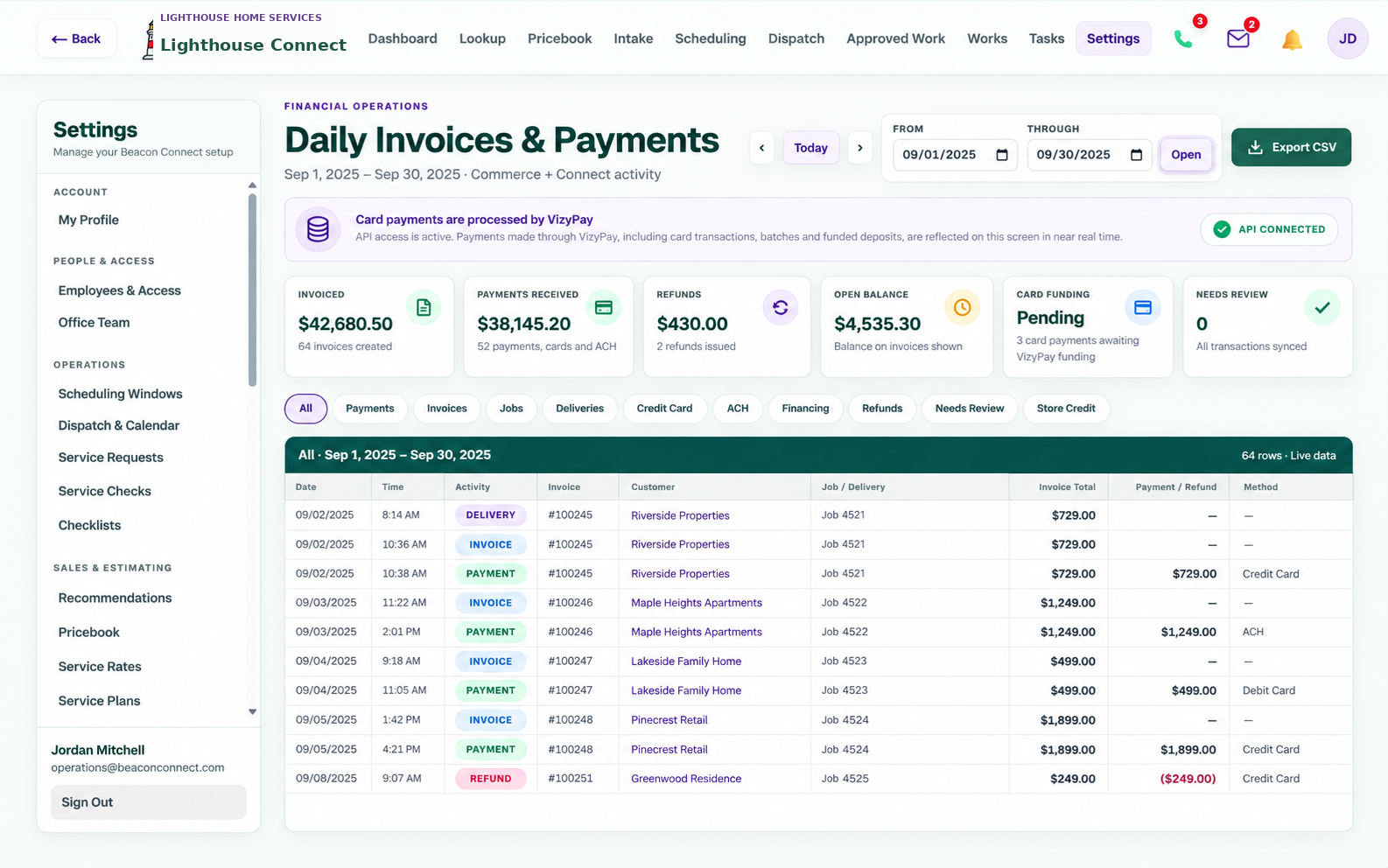Open the Pricebook top navigation item
The height and width of the screenshot is (868, 1388).
tap(559, 38)
